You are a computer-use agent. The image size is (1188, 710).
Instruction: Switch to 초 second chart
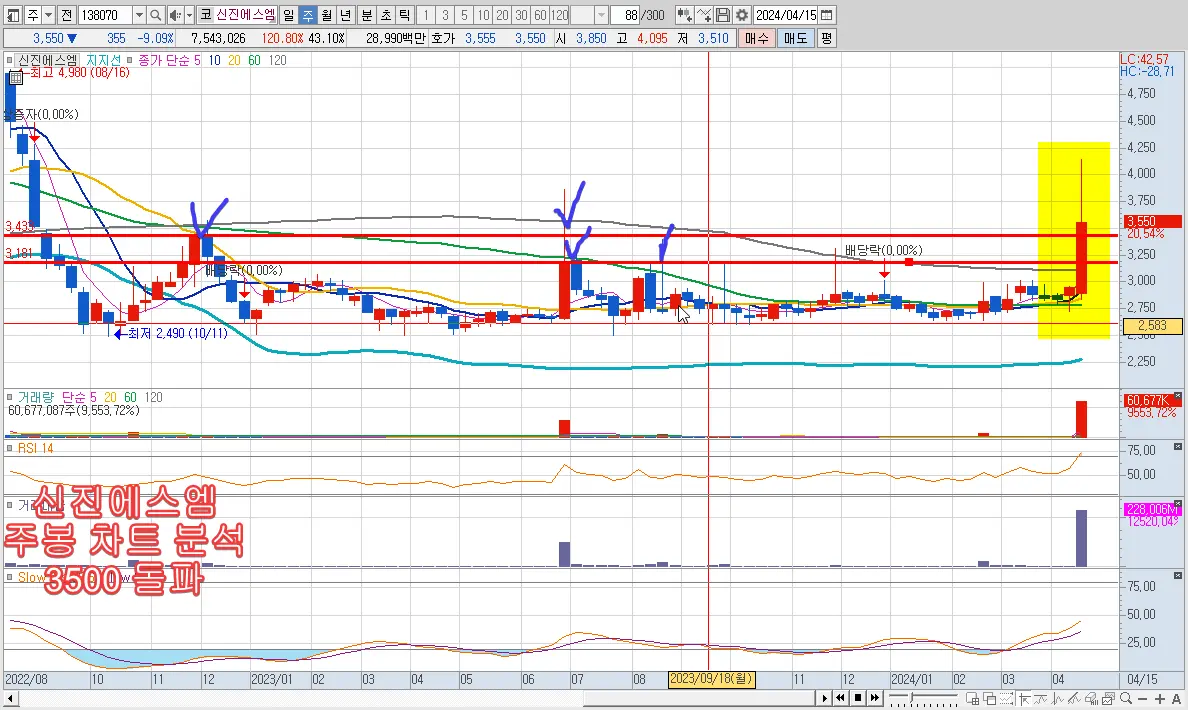point(386,15)
